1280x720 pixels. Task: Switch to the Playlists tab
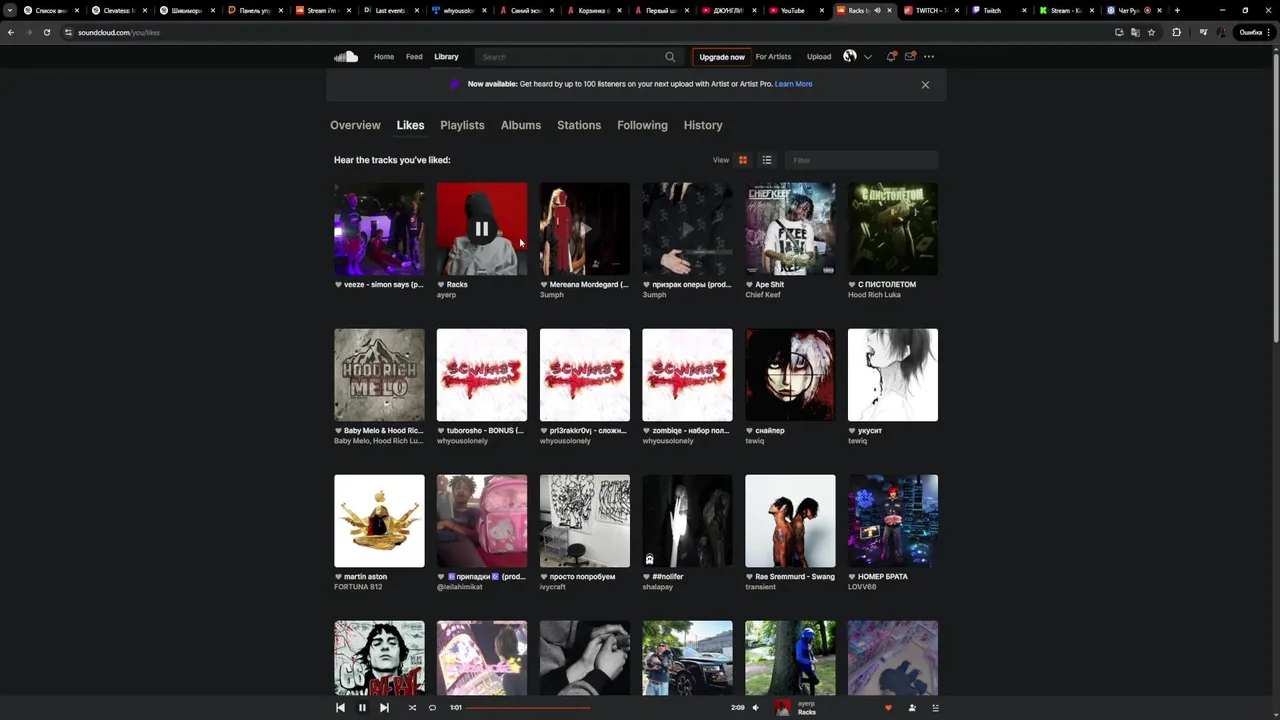(x=462, y=125)
